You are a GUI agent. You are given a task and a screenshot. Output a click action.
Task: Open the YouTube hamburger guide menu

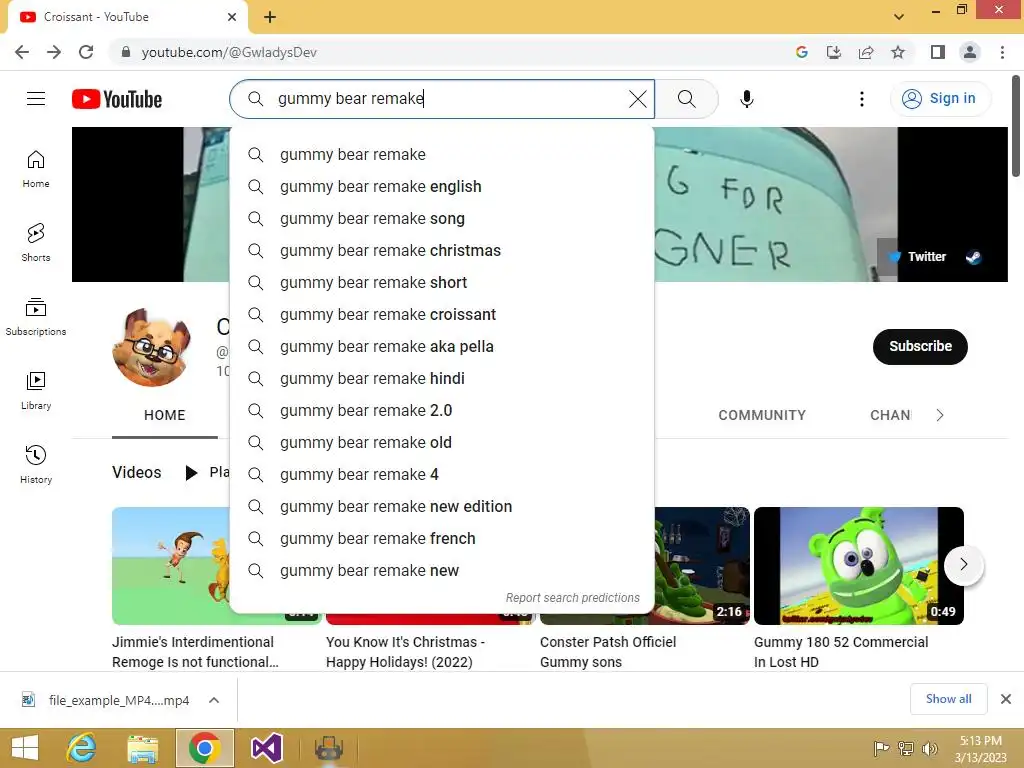click(36, 99)
